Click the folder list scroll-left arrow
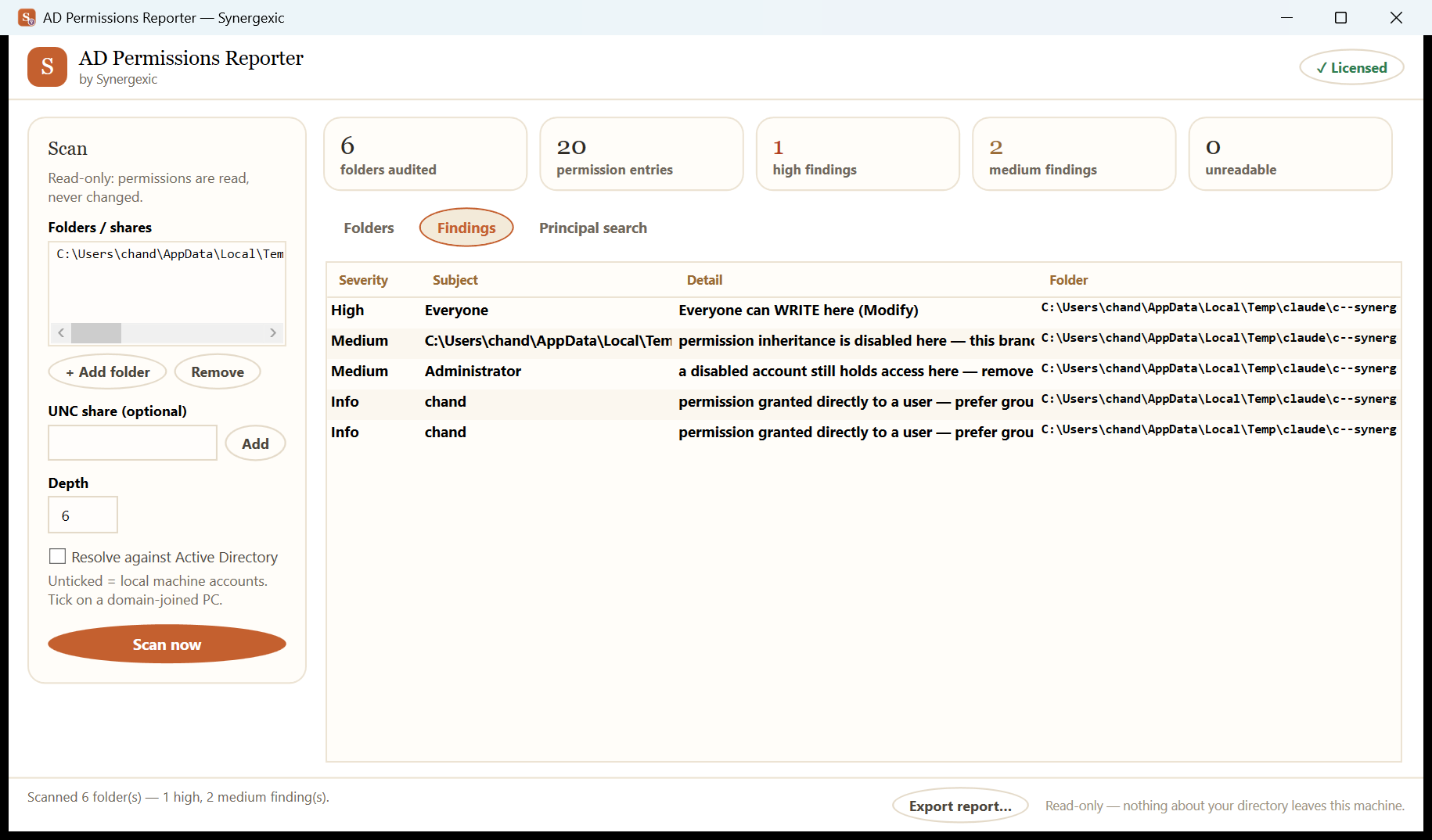The image size is (1432, 840). 61,333
